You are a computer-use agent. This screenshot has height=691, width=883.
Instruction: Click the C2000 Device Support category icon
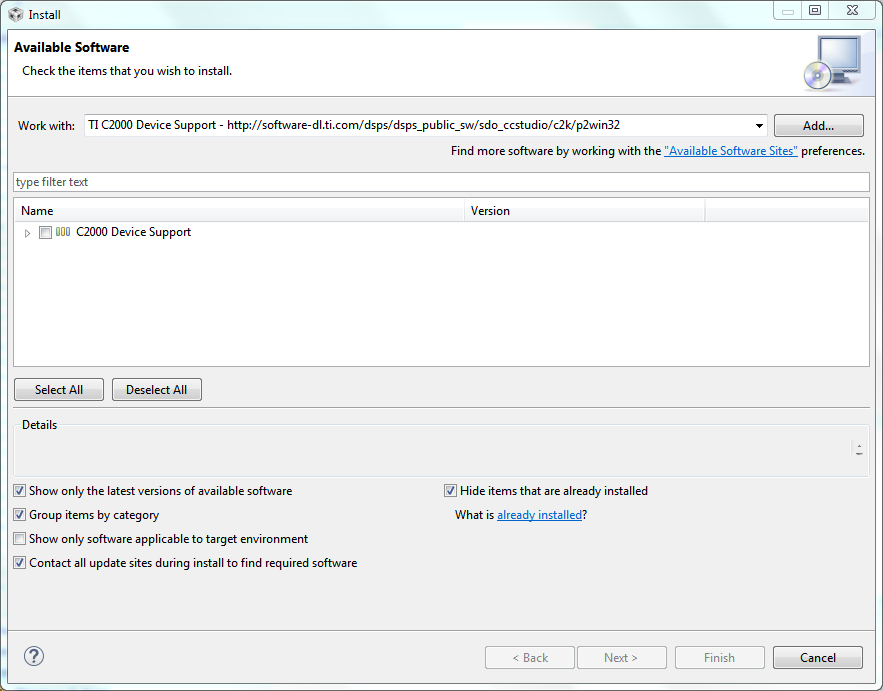point(63,232)
